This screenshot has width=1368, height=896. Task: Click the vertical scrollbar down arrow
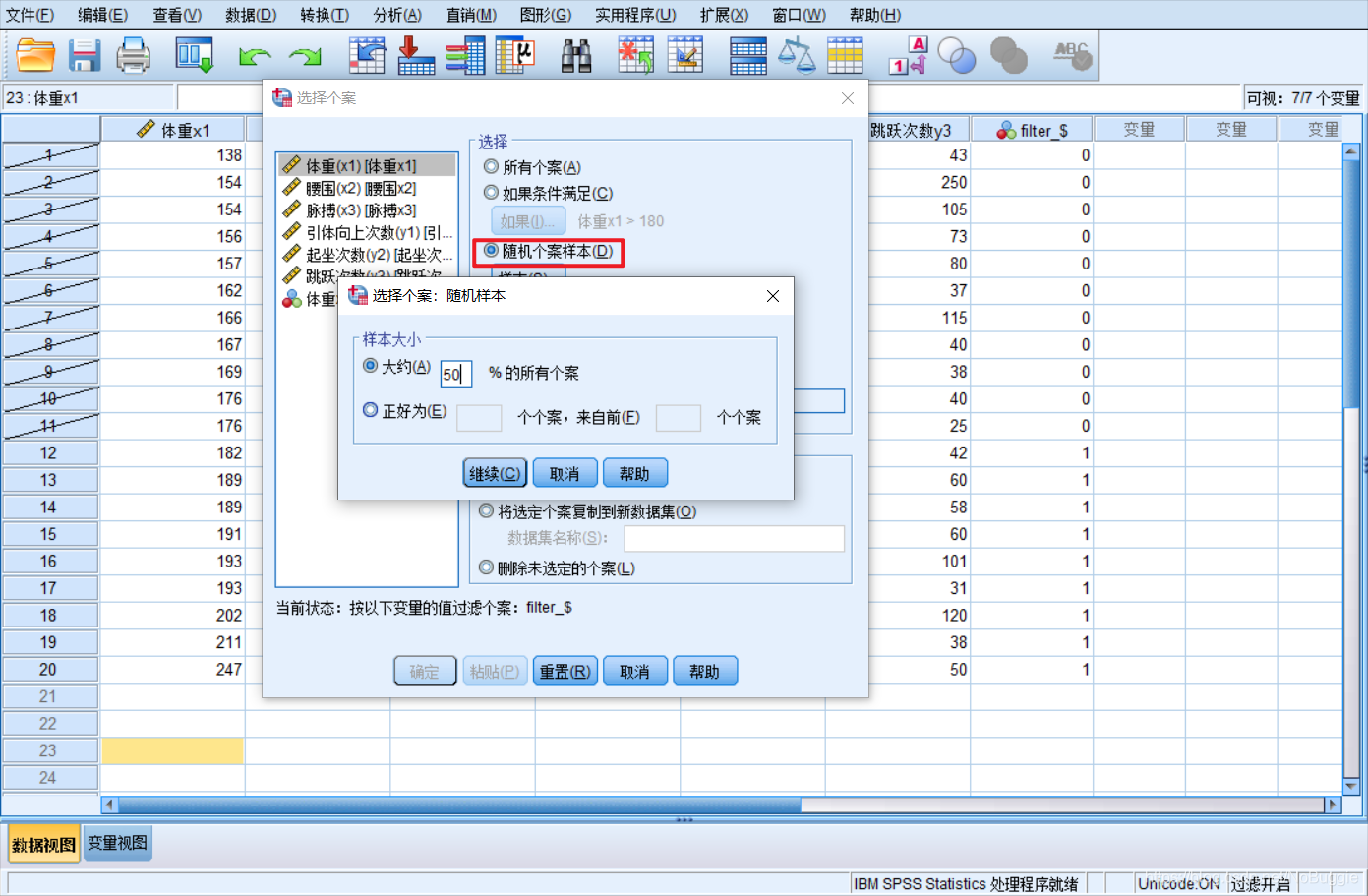tap(1351, 786)
